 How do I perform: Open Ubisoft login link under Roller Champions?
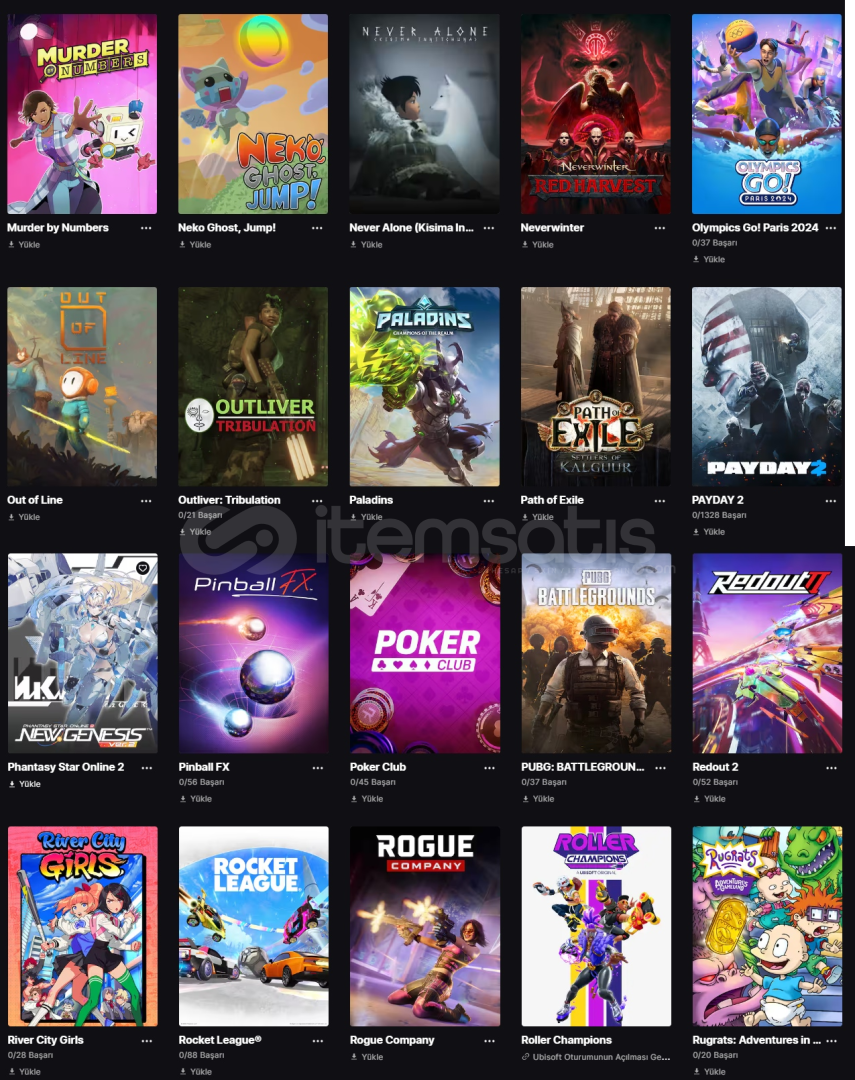coord(595,1057)
